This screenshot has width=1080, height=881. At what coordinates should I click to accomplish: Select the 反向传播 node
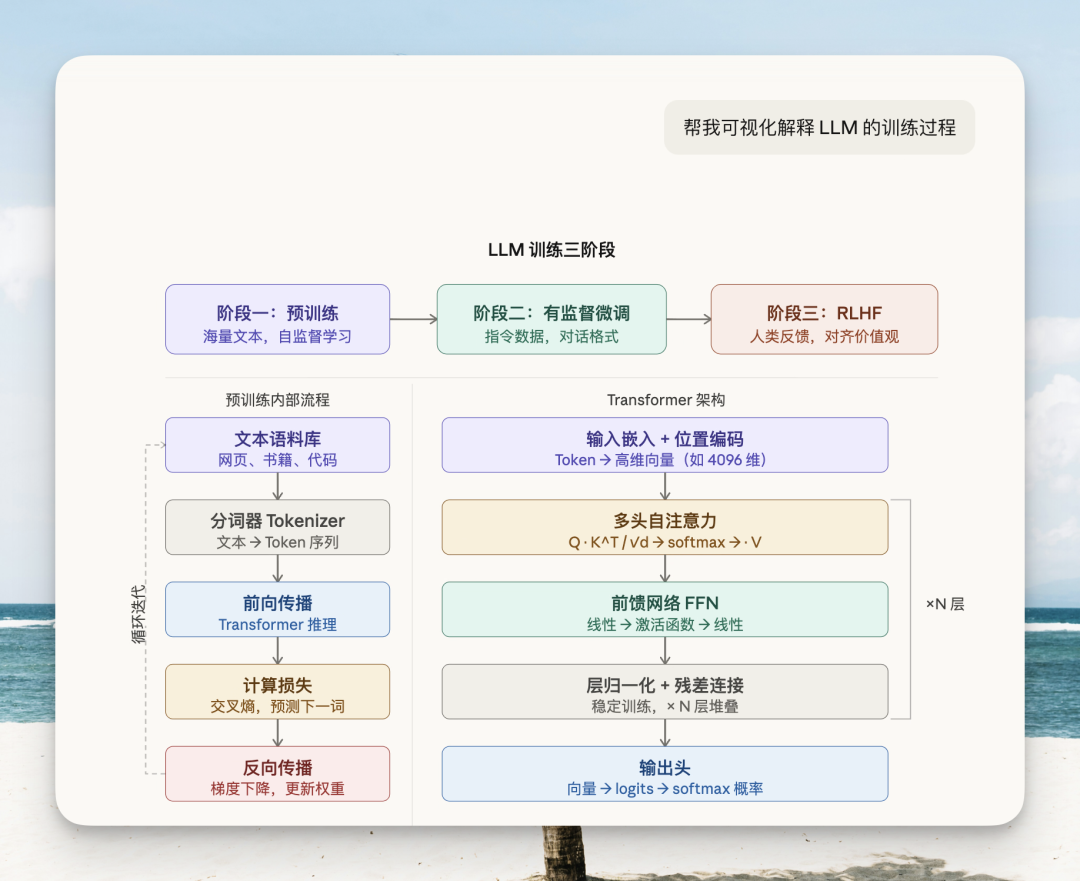[277, 773]
